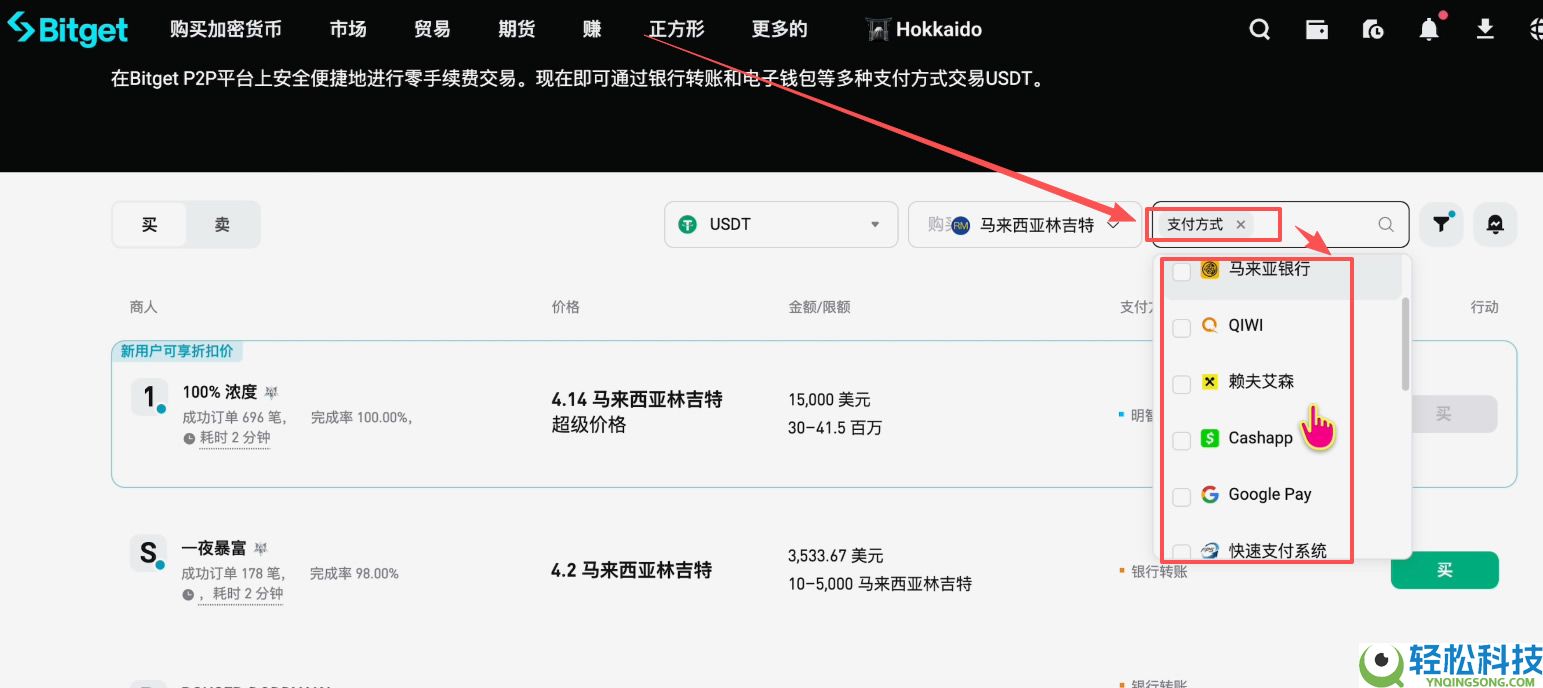The image size is (1543, 688).
Task: Expand the 马来西亚林吉特 currency dropdown
Action: [x=1025, y=224]
